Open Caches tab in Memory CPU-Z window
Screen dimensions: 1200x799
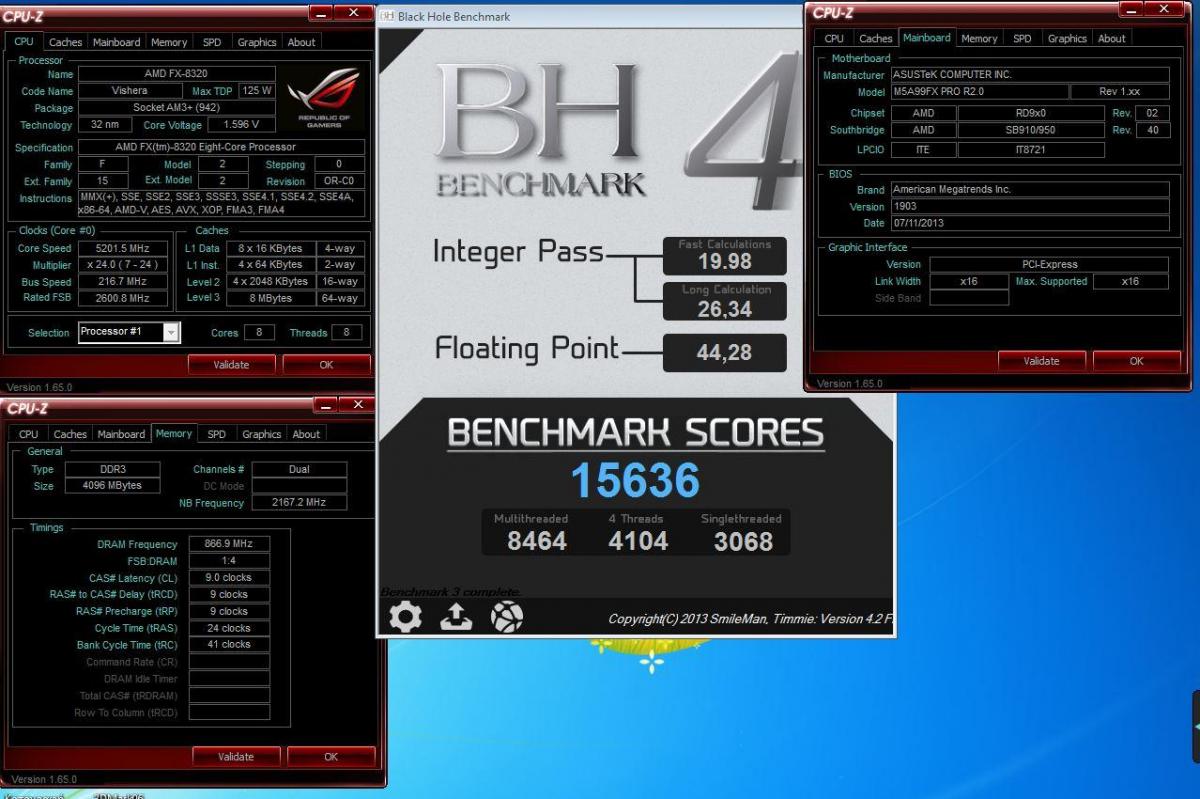70,434
